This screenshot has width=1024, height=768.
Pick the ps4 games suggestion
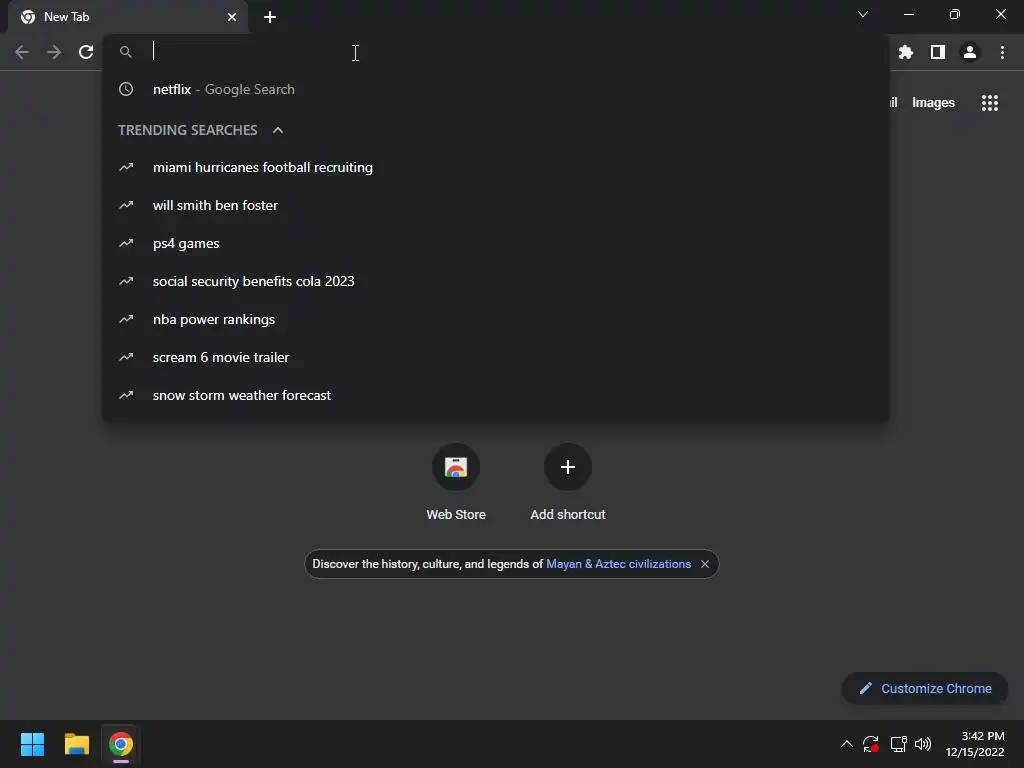click(496, 243)
